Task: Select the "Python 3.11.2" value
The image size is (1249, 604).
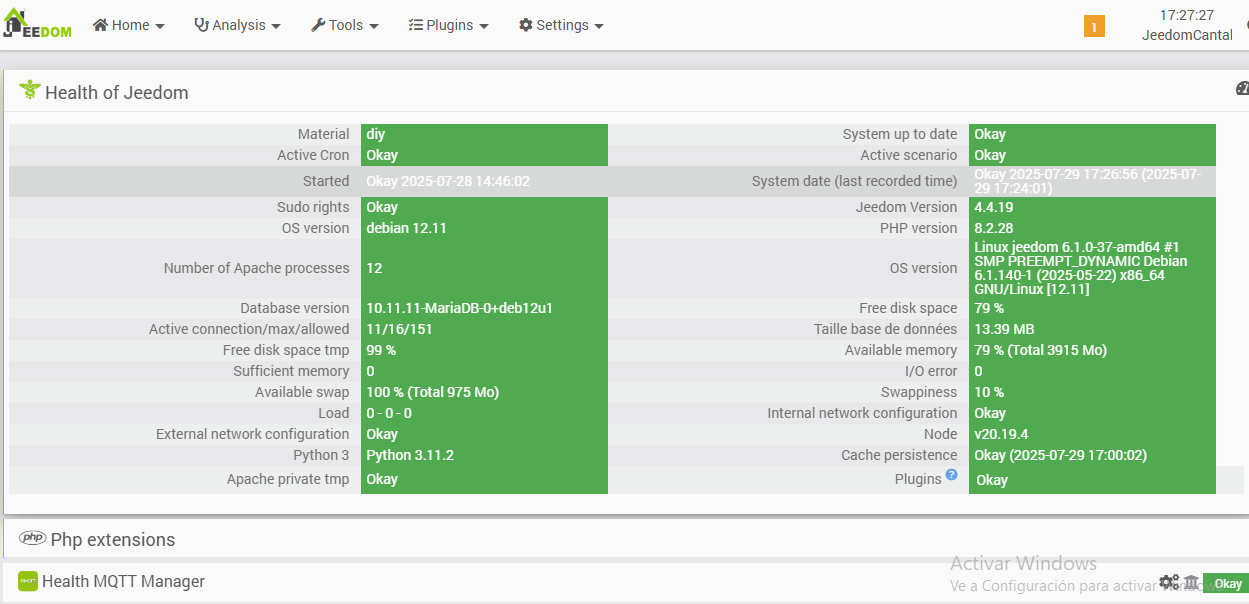Action: coord(410,455)
